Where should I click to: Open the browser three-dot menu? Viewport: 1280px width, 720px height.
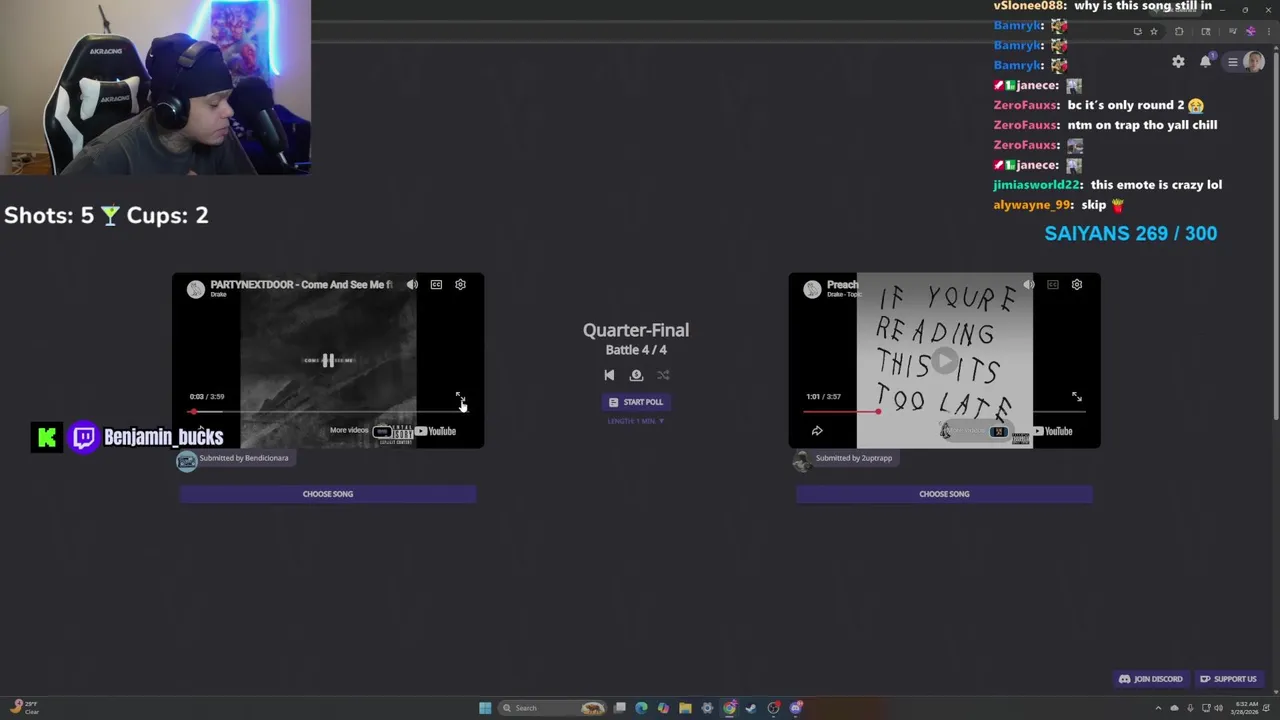[x=1269, y=31]
